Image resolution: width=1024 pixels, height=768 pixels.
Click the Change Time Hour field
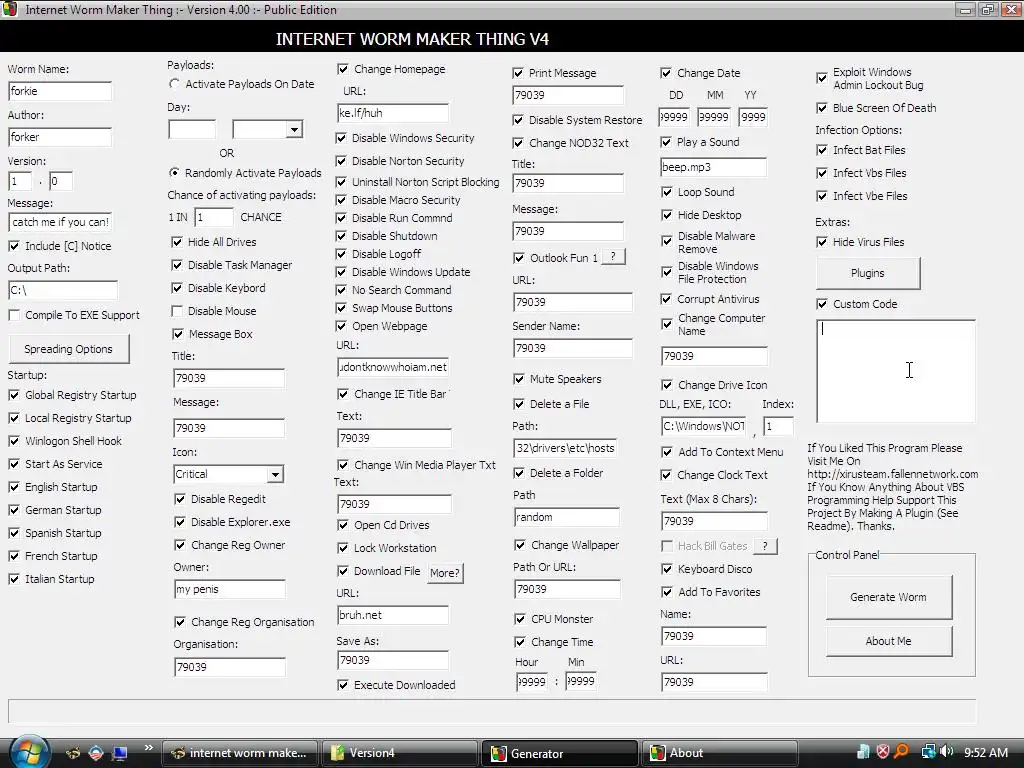(532, 682)
